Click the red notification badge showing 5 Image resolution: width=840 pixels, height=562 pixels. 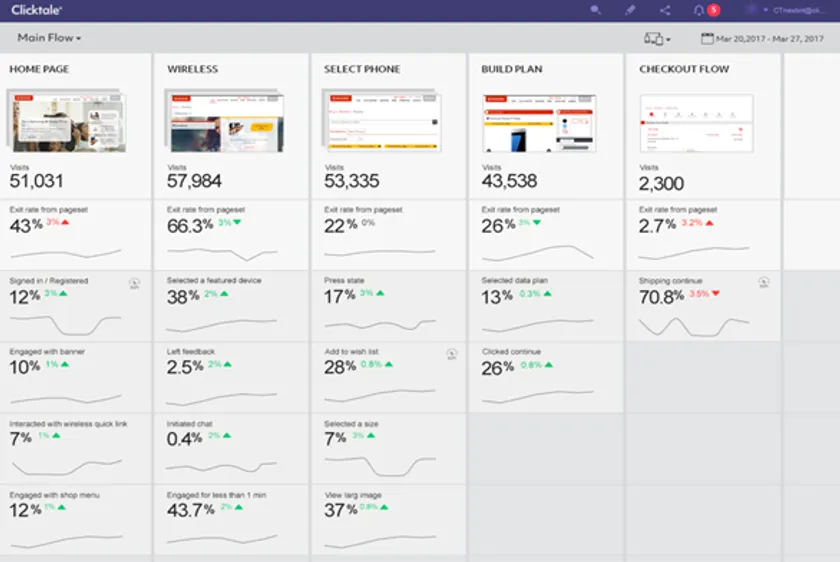[714, 10]
